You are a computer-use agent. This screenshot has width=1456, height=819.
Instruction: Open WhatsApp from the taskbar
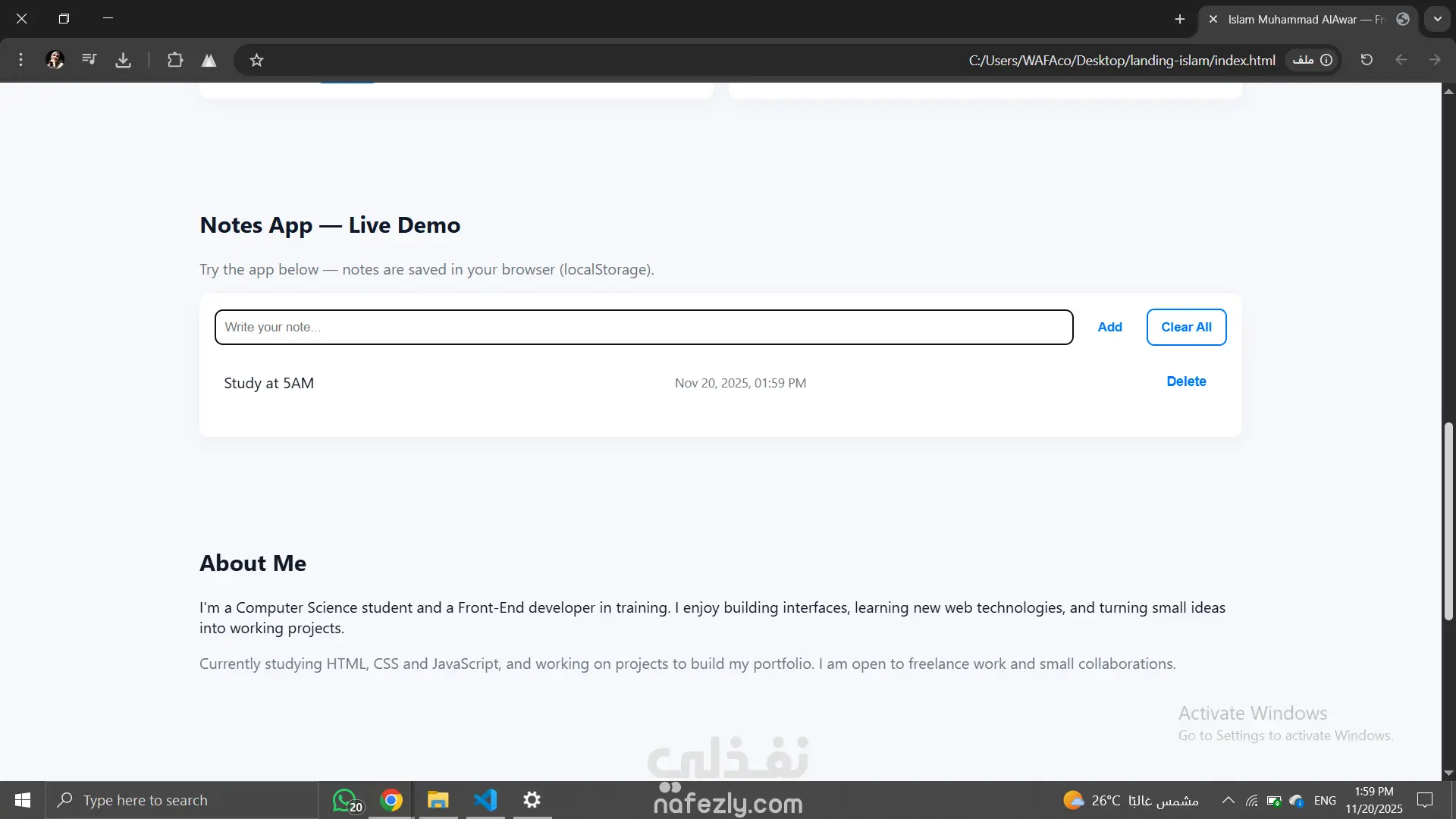pyautogui.click(x=345, y=800)
